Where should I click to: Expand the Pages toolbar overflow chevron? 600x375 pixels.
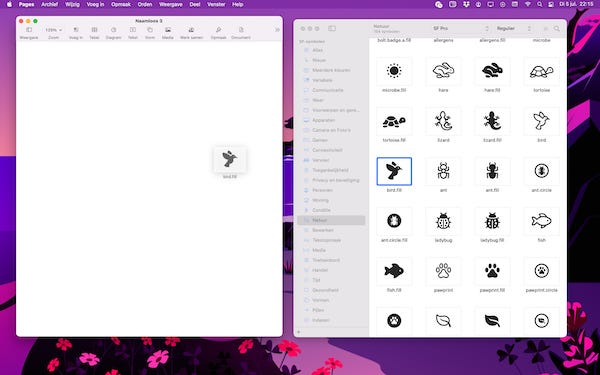click(x=277, y=30)
